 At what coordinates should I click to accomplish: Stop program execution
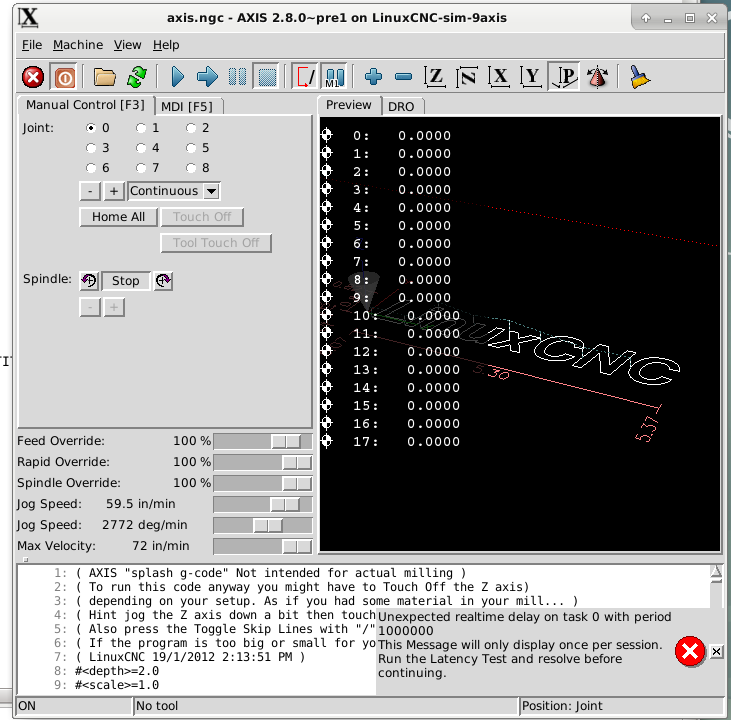(268, 77)
